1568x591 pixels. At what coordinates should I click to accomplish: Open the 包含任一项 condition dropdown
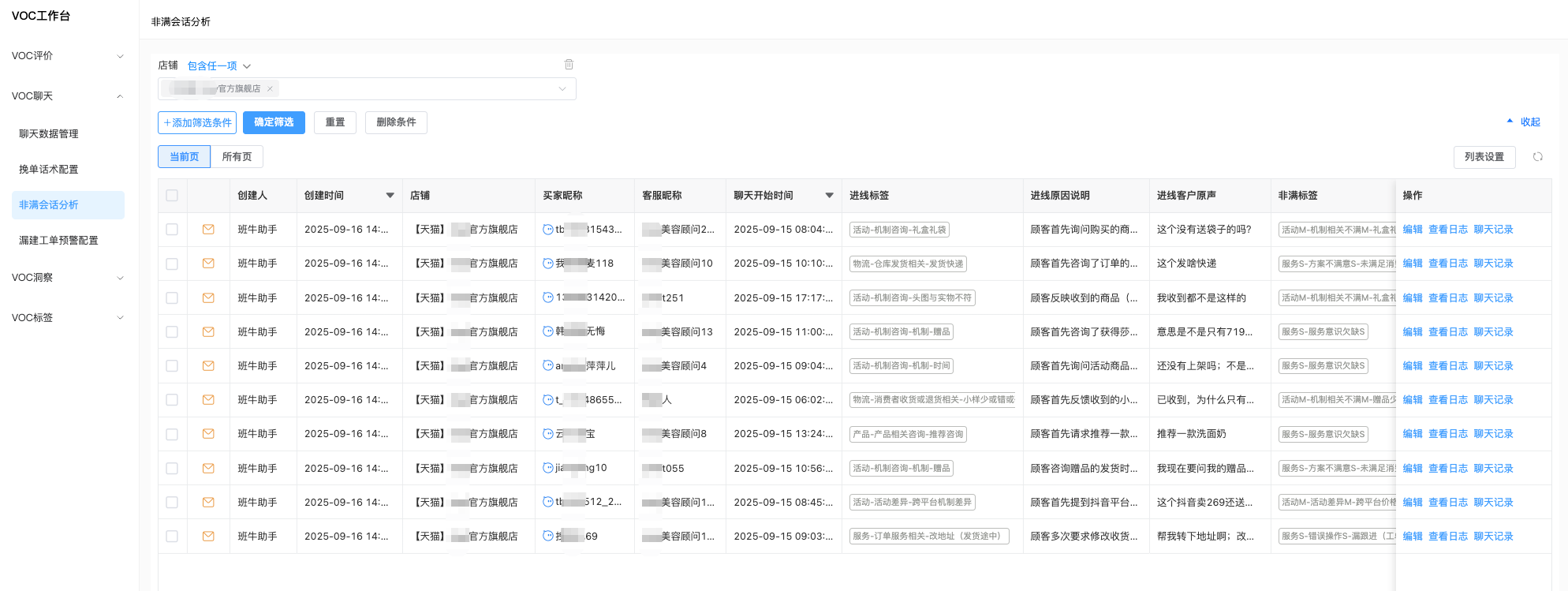(x=218, y=66)
